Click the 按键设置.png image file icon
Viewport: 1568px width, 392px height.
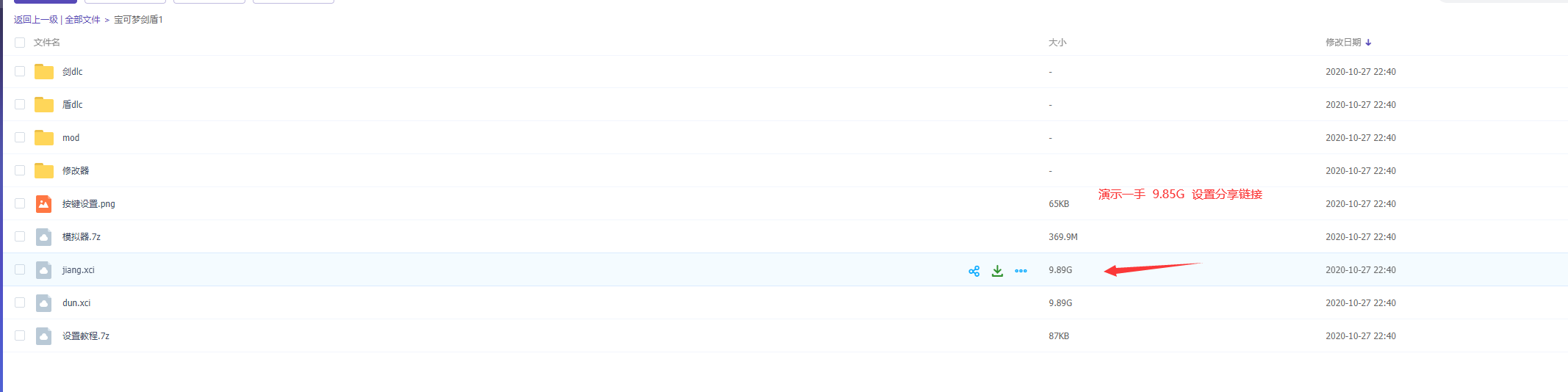[x=44, y=204]
